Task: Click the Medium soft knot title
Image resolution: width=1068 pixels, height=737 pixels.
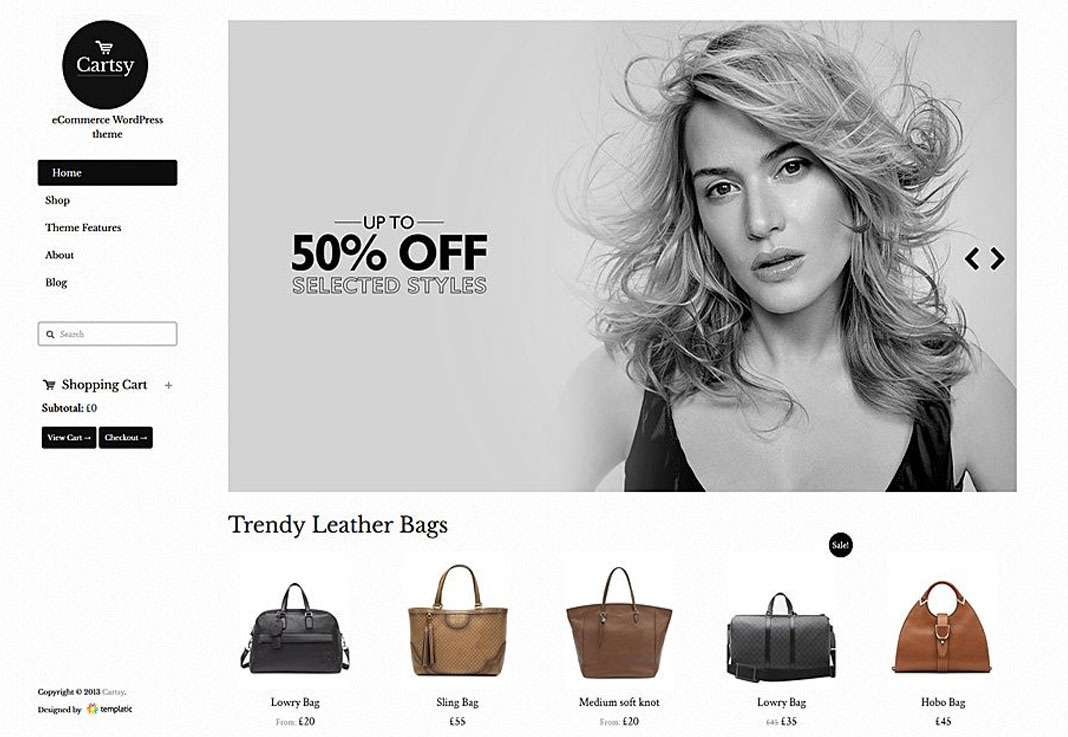Action: [619, 702]
